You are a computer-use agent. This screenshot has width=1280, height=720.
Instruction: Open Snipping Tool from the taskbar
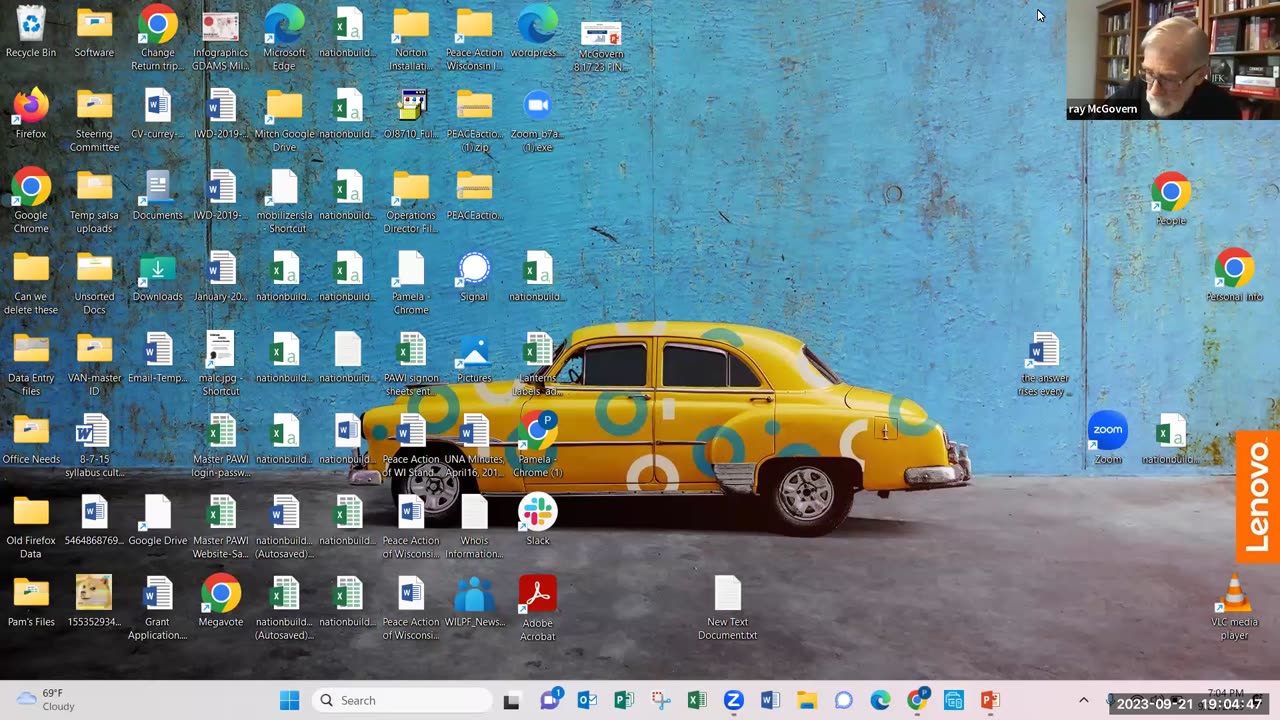pyautogui.click(x=660, y=700)
